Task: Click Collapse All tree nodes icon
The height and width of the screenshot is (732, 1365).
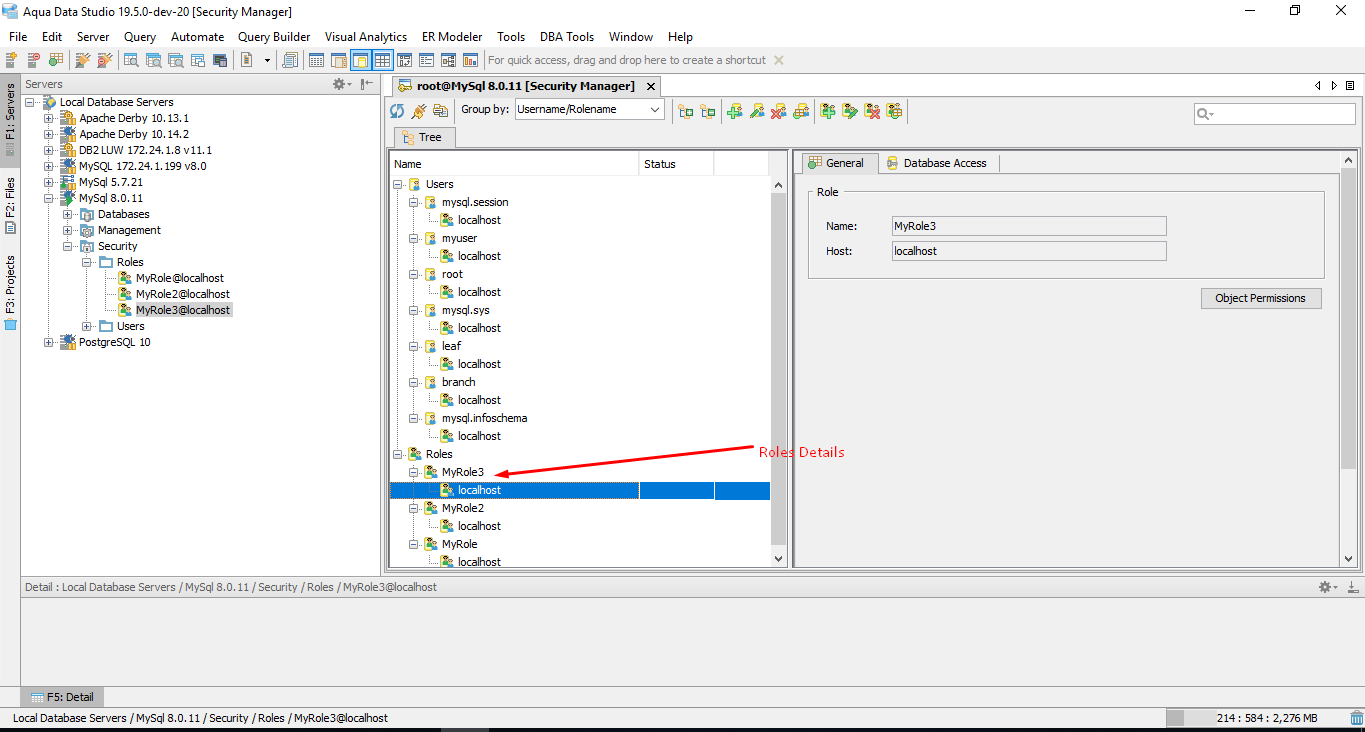Action: pos(708,111)
